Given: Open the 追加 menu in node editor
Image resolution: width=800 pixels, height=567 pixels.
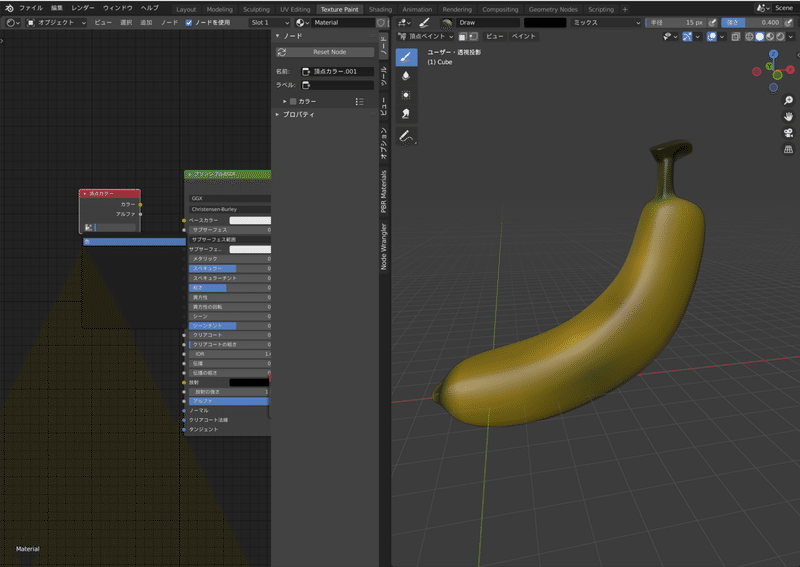Looking at the screenshot, I should 146,22.
